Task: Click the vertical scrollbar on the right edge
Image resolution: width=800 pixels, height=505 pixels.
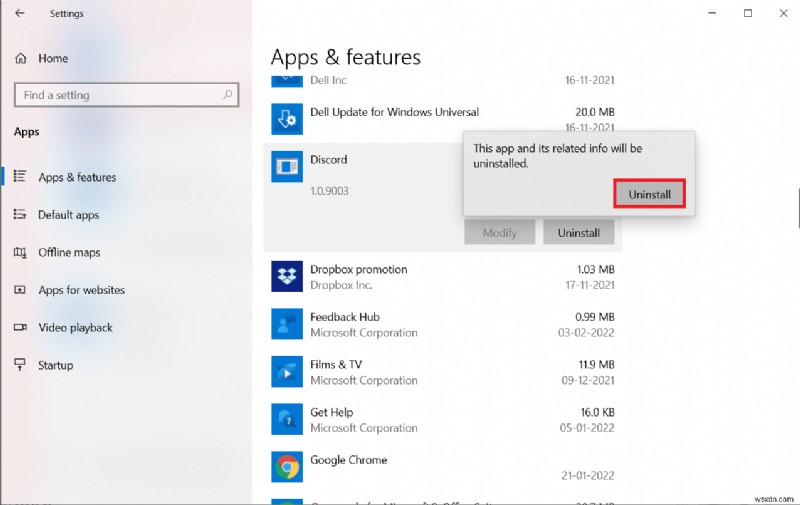Action: (798, 208)
